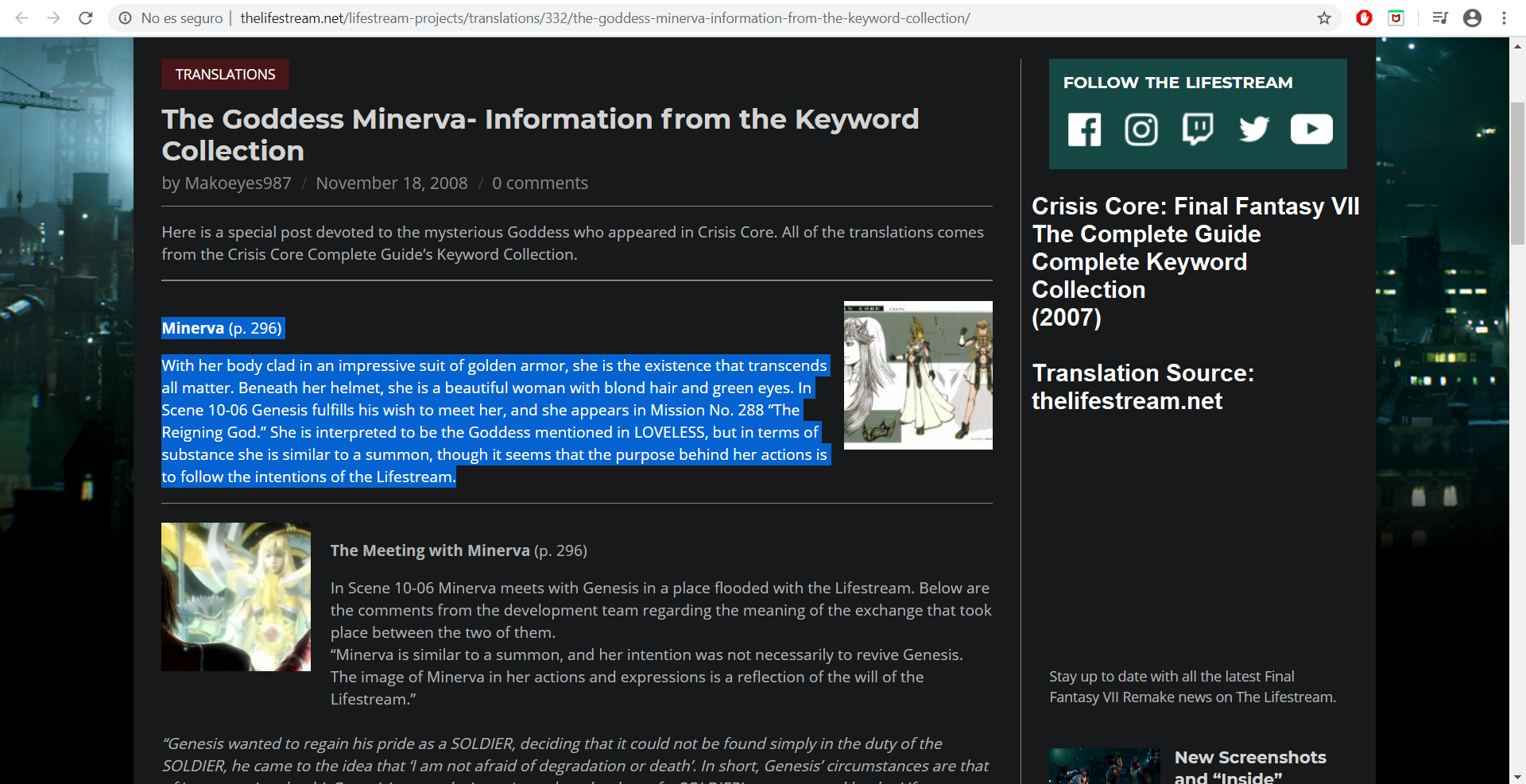This screenshot has width=1526, height=784.
Task: Bookmark this page with the star
Action: pos(1324,17)
